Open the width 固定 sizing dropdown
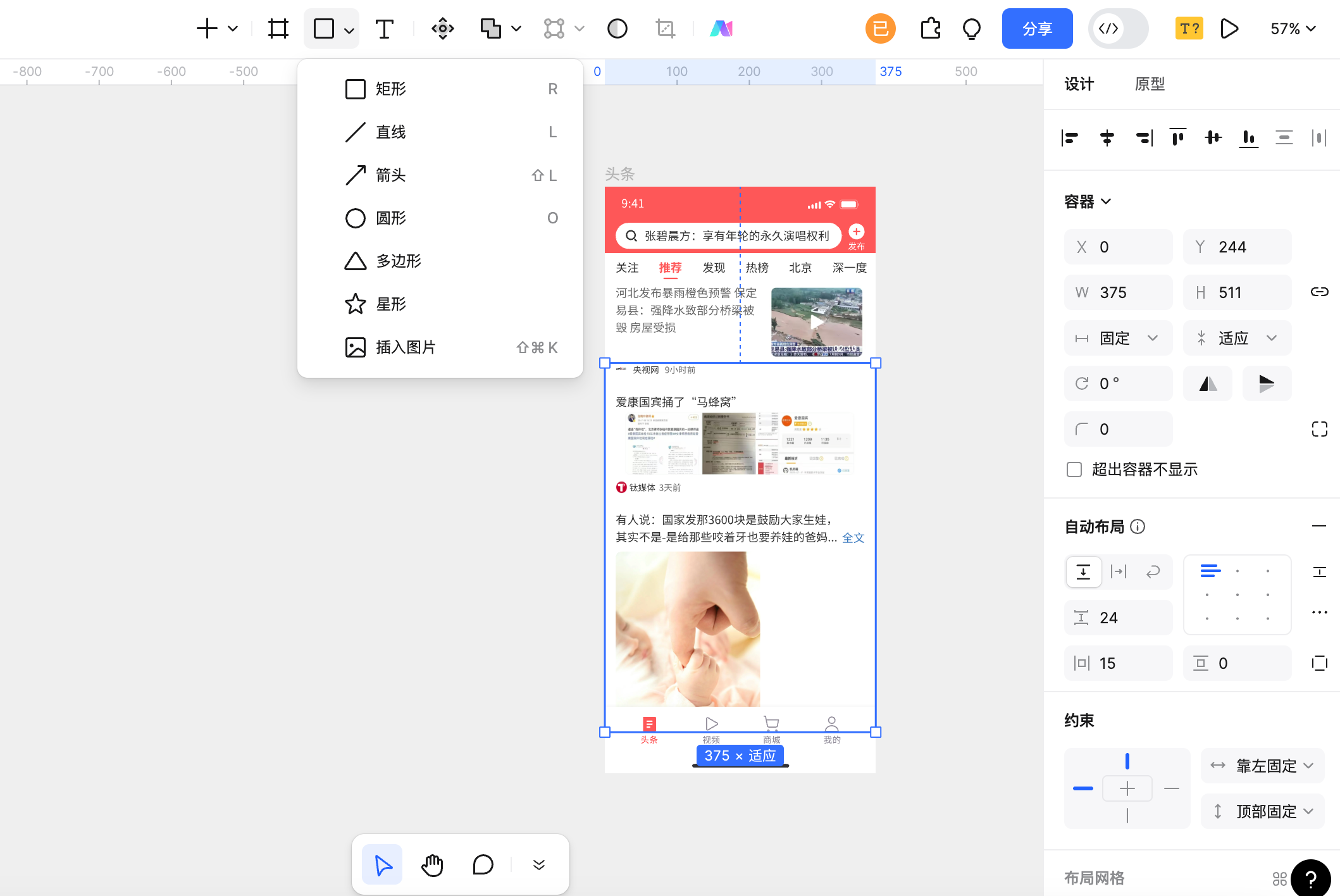Screen dimensions: 1340x896 point(1118,338)
